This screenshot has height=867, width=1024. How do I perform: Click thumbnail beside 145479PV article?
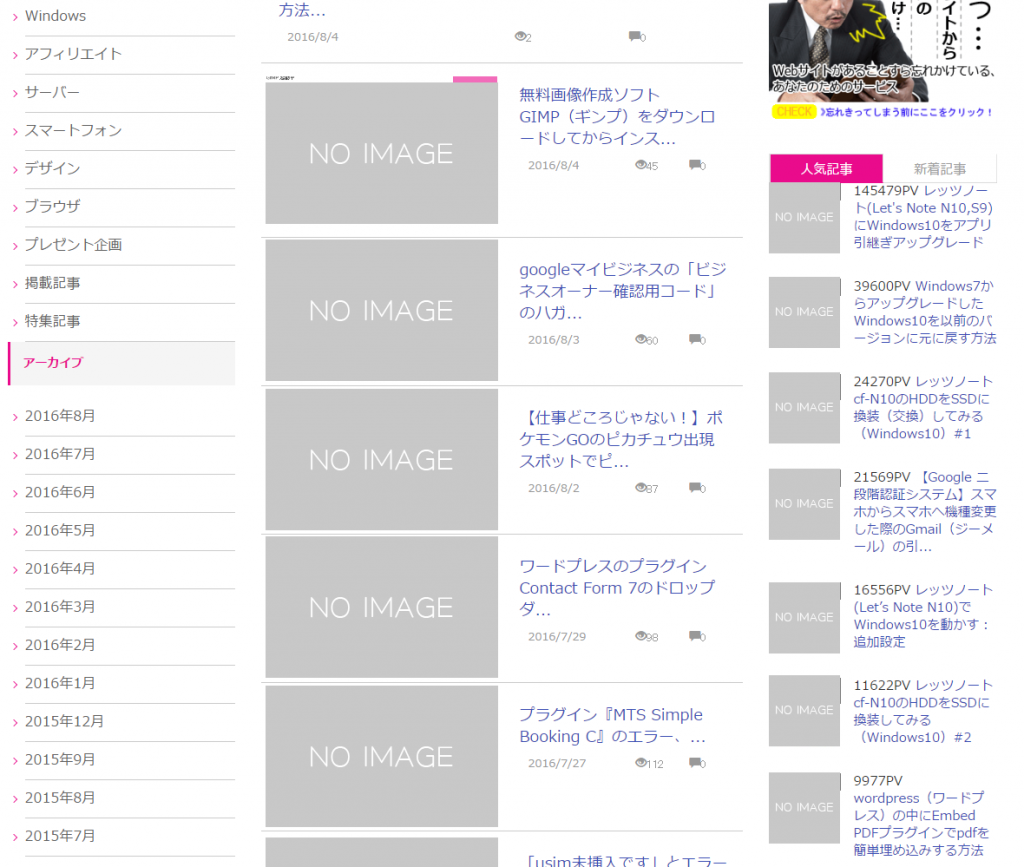[805, 218]
